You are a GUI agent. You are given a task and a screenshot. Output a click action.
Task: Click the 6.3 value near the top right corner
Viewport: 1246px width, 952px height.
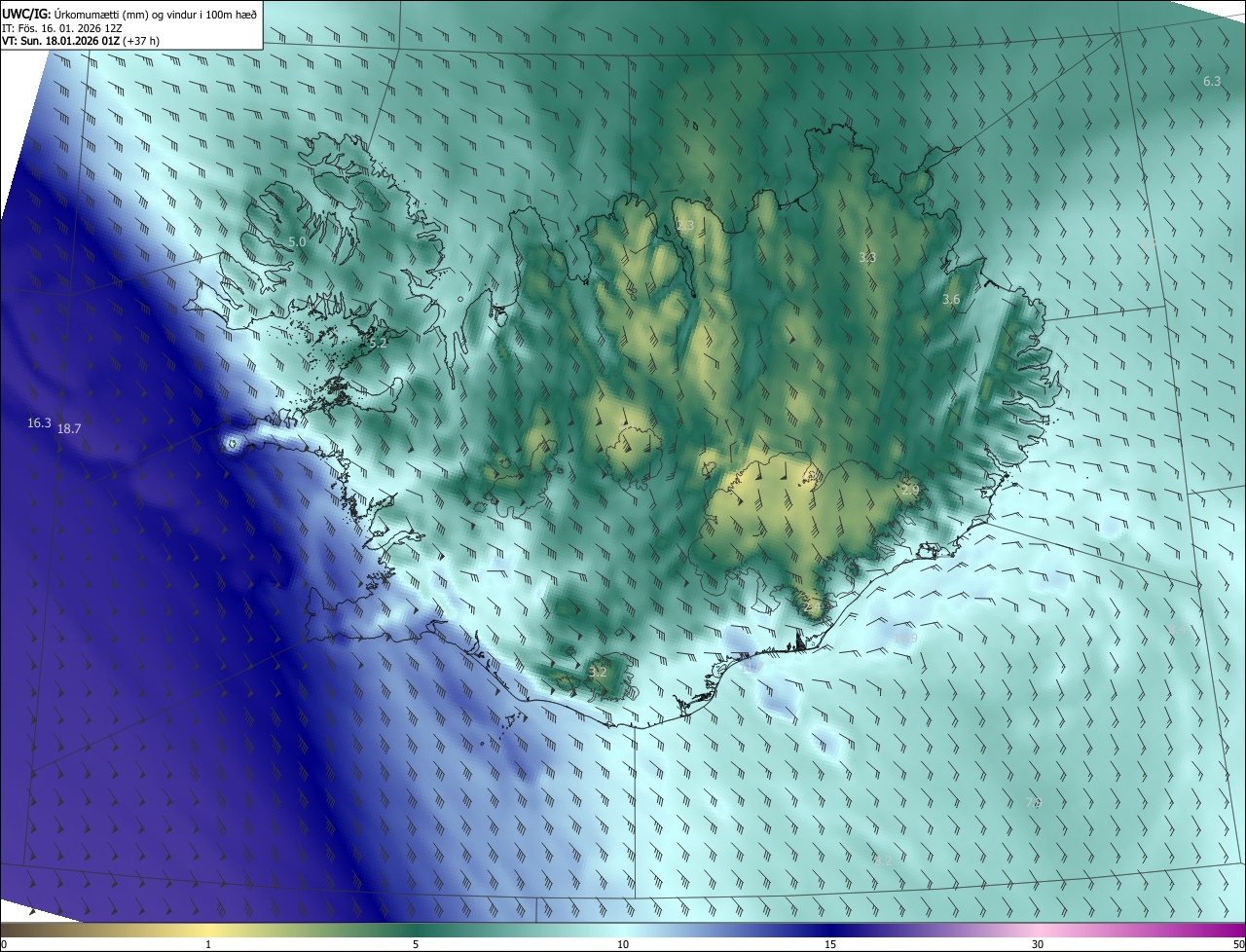(x=1212, y=82)
